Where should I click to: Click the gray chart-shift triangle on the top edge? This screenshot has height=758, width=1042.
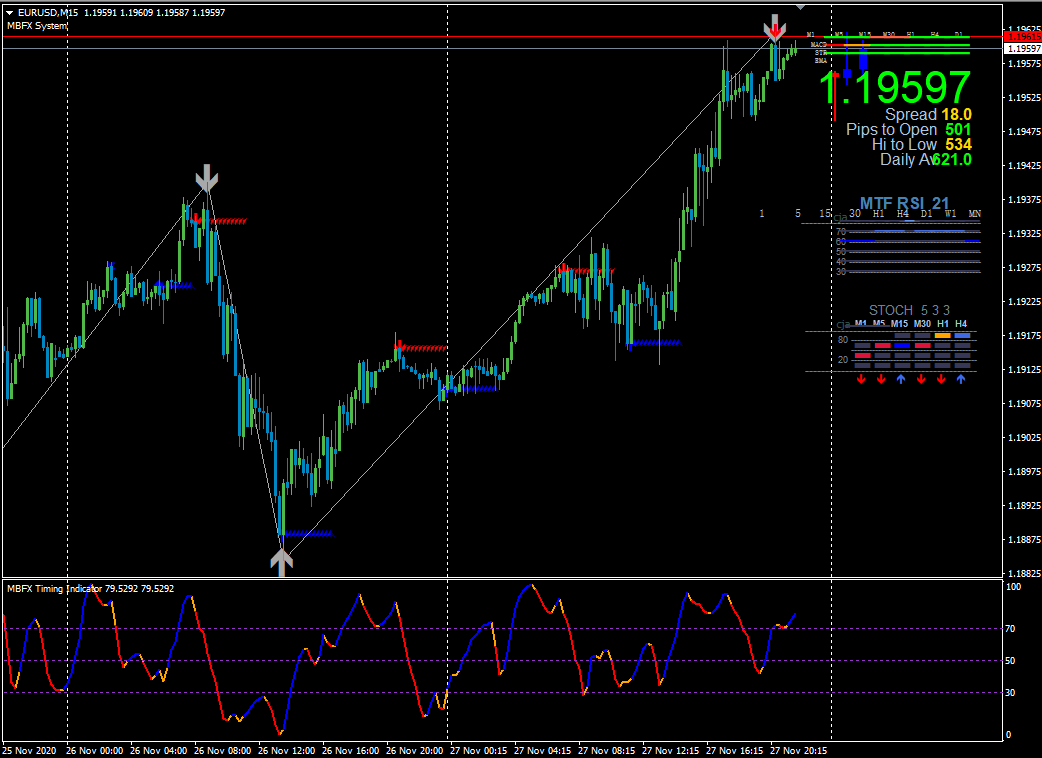pos(801,7)
